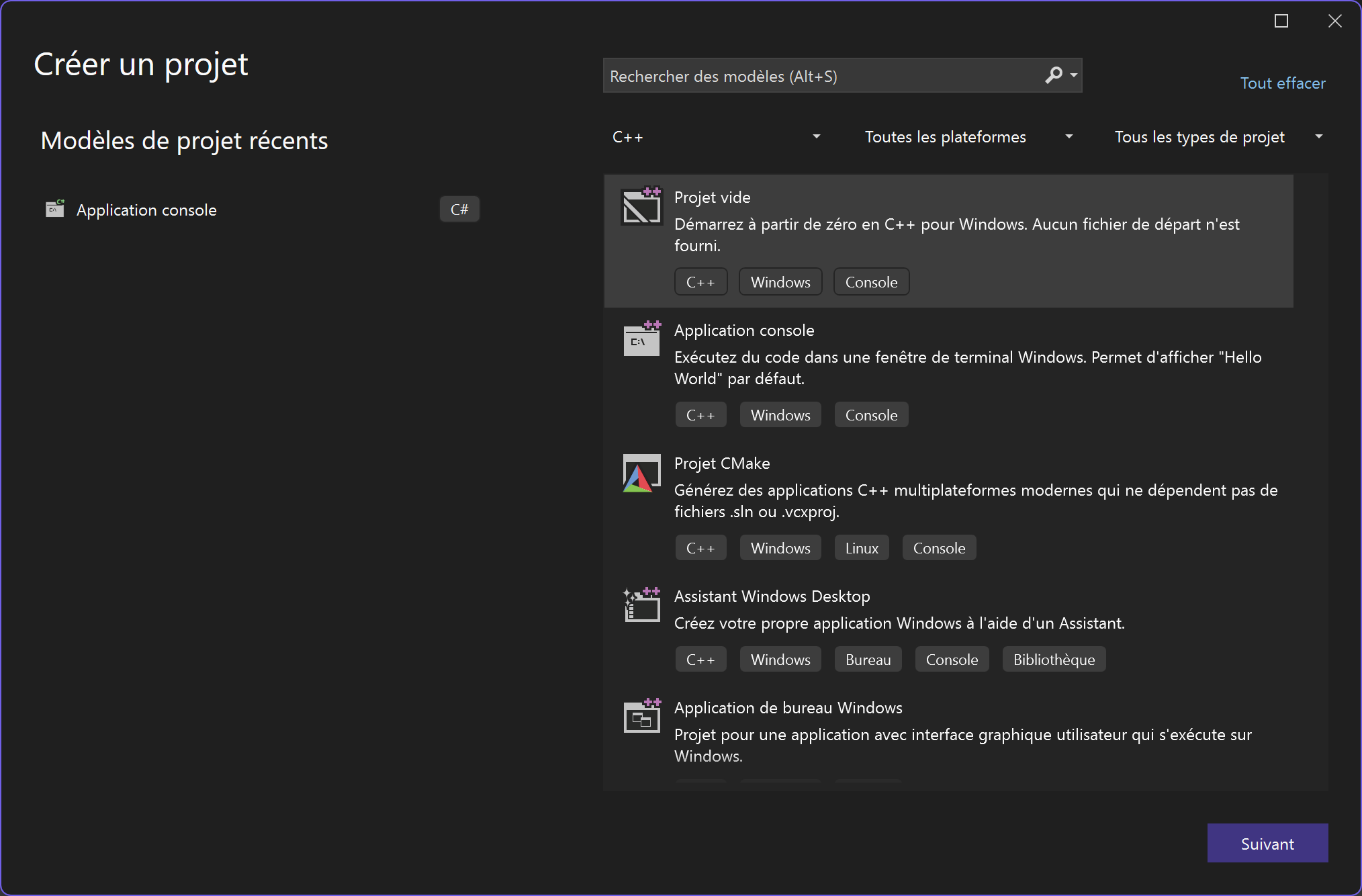Choose Assistant Windows Desktop template entry
Screen dimensions: 1362x896
pos(772,596)
